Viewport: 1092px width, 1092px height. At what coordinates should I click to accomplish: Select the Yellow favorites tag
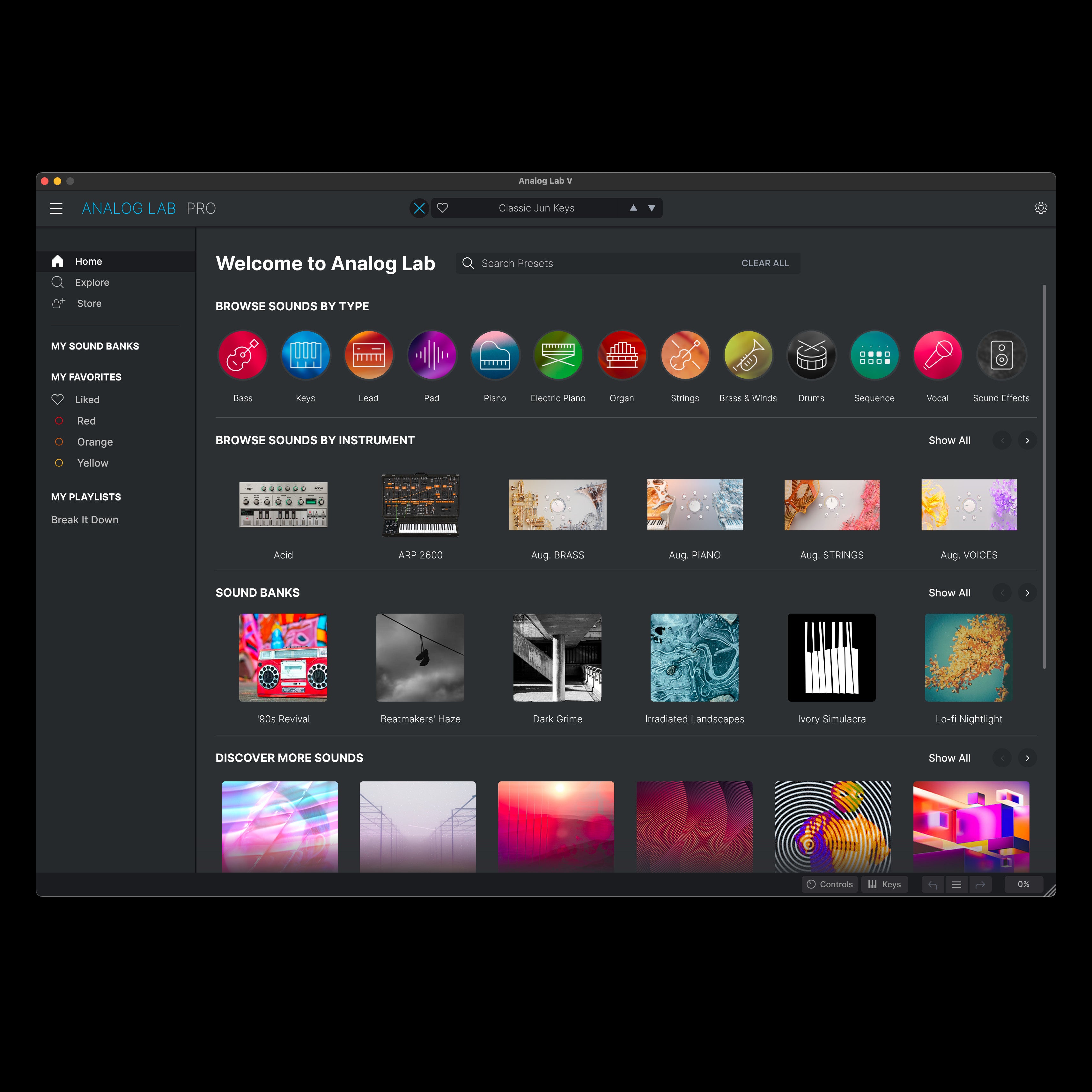[x=116, y=463]
